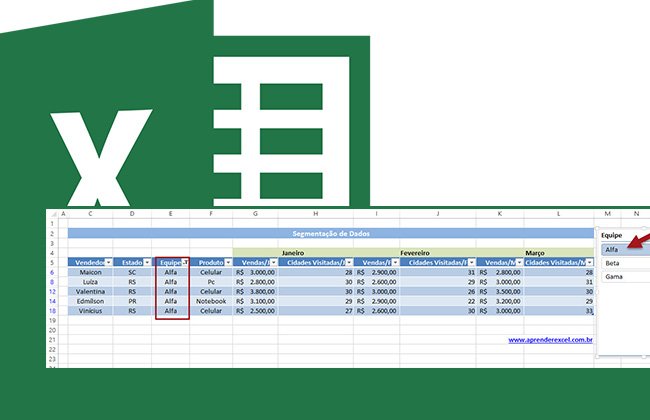Select the 'Notebook' product cell
The height and width of the screenshot is (420, 650).
(x=211, y=301)
